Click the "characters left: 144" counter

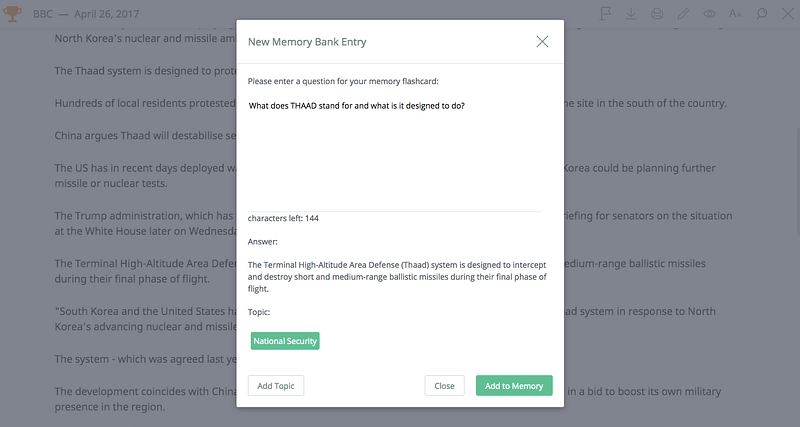(x=283, y=218)
